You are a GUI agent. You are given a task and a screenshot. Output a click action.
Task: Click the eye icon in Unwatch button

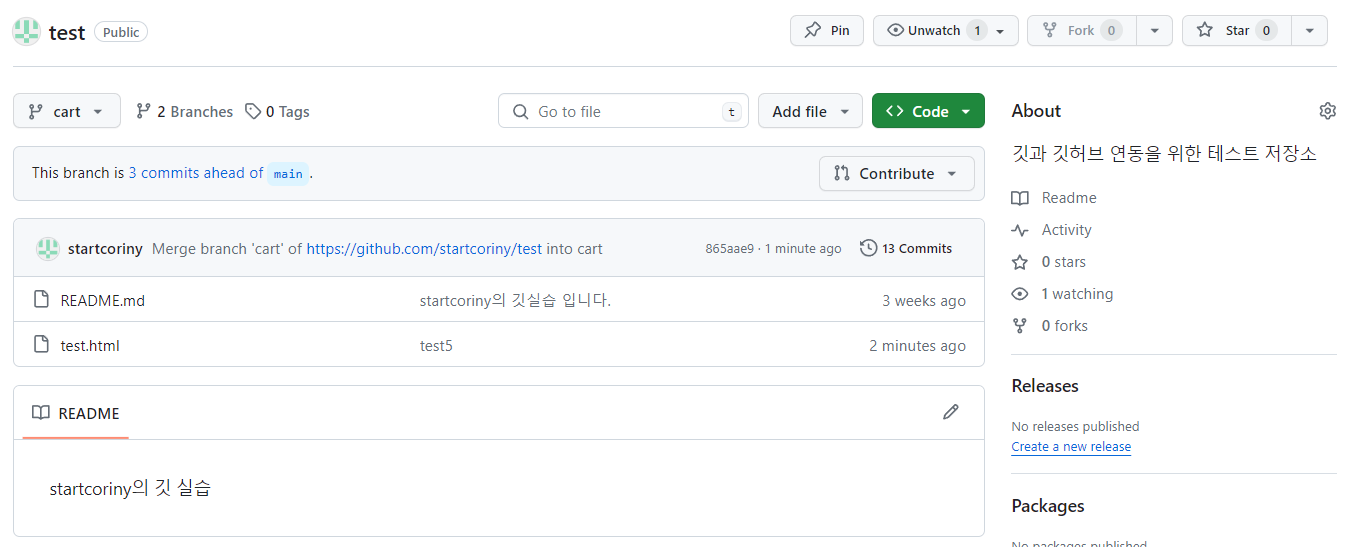pos(895,30)
